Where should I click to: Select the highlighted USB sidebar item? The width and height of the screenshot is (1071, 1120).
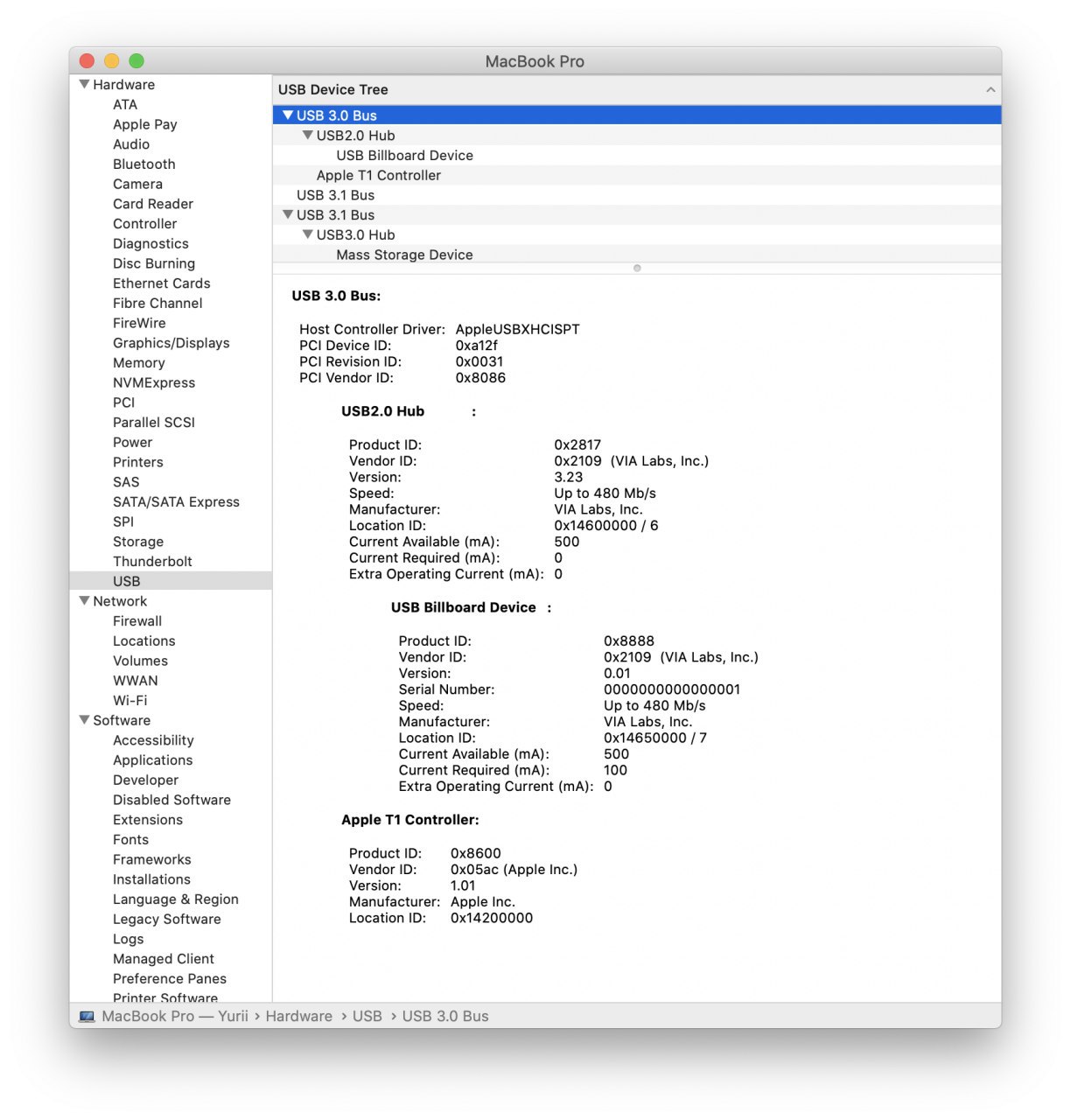point(171,581)
